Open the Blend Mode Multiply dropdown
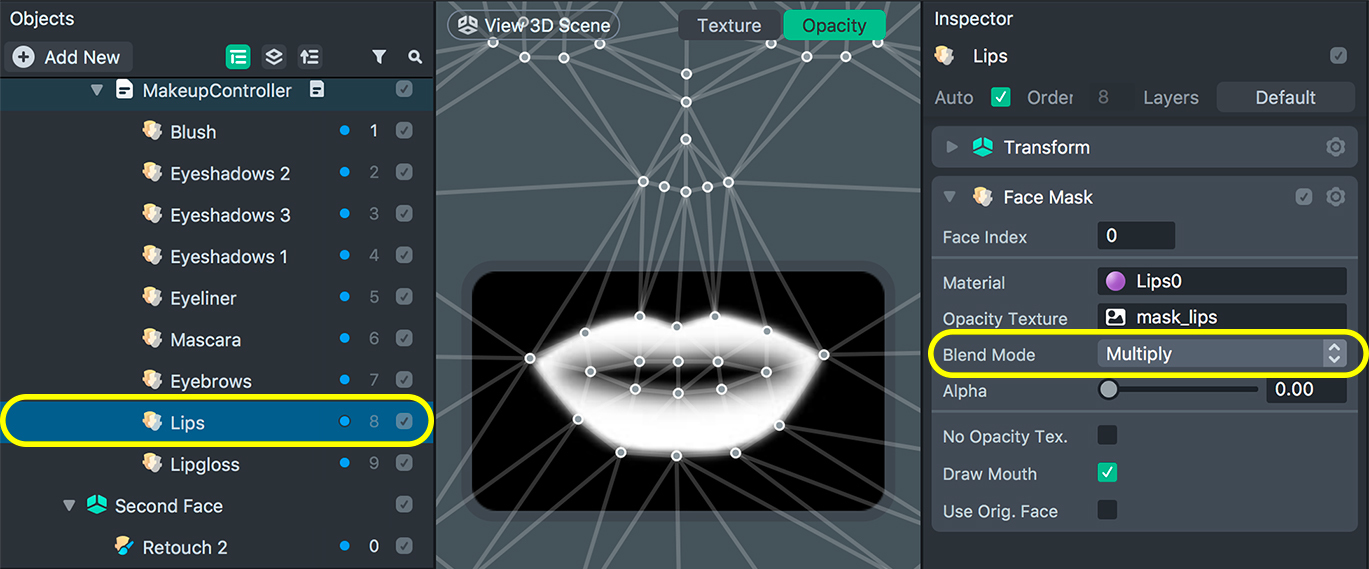Image resolution: width=1369 pixels, height=569 pixels. click(1222, 354)
